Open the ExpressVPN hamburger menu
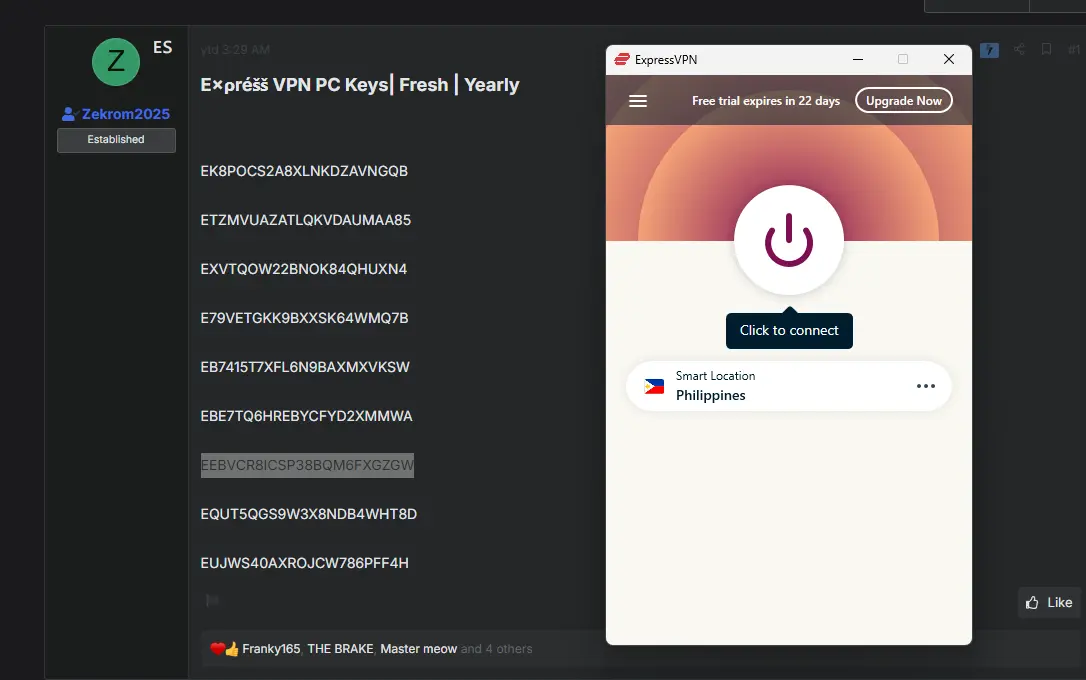This screenshot has height=680, width=1086. point(638,101)
